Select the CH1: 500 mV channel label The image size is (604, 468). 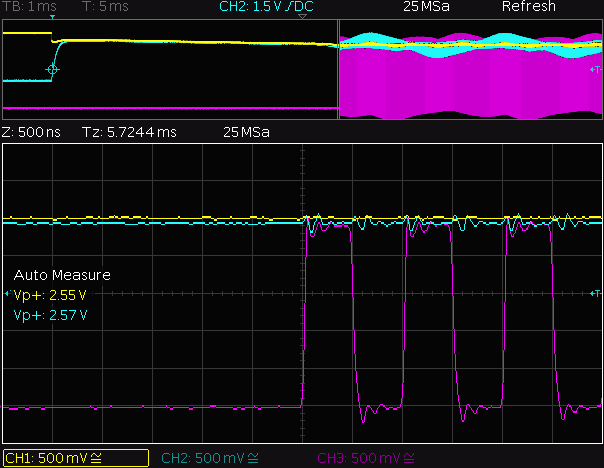[76, 458]
